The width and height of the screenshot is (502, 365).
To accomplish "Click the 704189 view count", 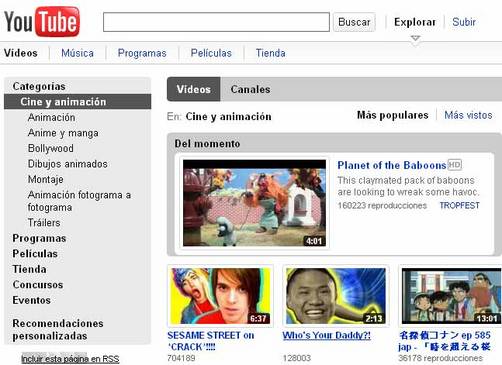I will pos(181,358).
